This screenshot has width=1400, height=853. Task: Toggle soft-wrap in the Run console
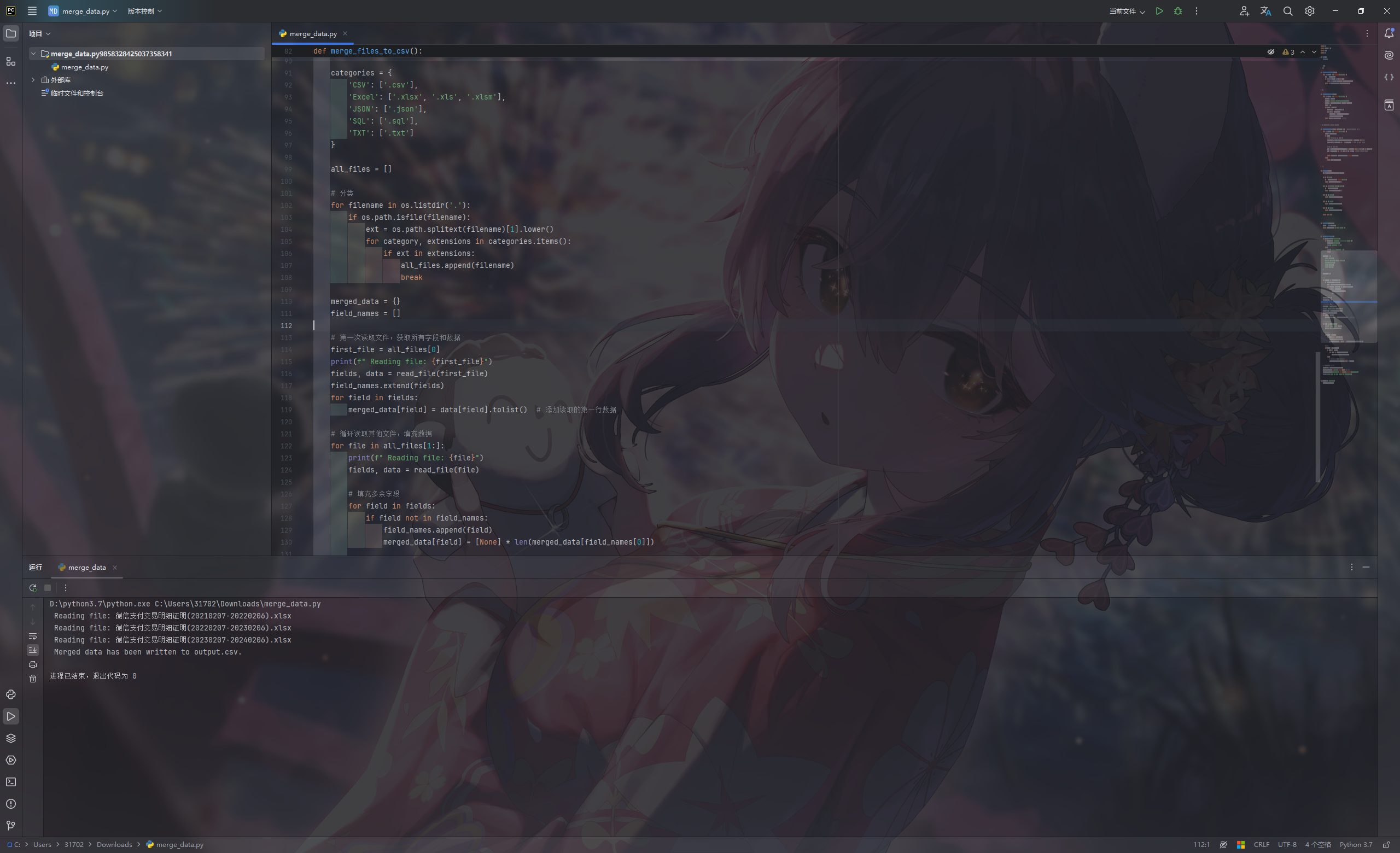click(33, 635)
